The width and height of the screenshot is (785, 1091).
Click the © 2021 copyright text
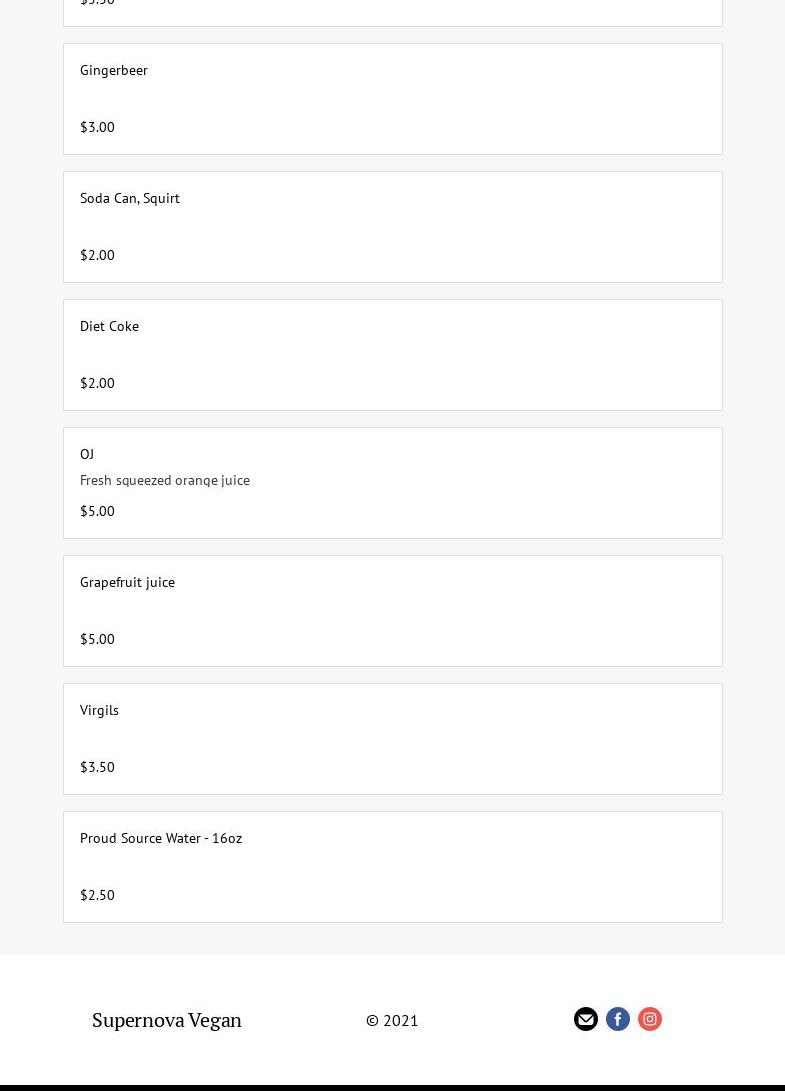coord(392,1021)
